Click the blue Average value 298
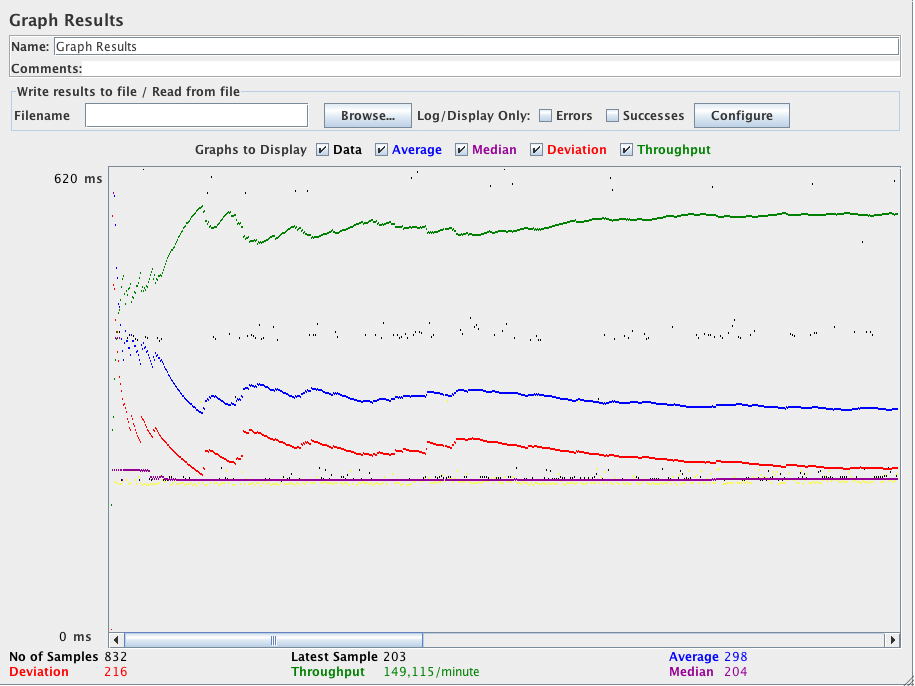Image resolution: width=915 pixels, height=686 pixels. tap(737, 656)
